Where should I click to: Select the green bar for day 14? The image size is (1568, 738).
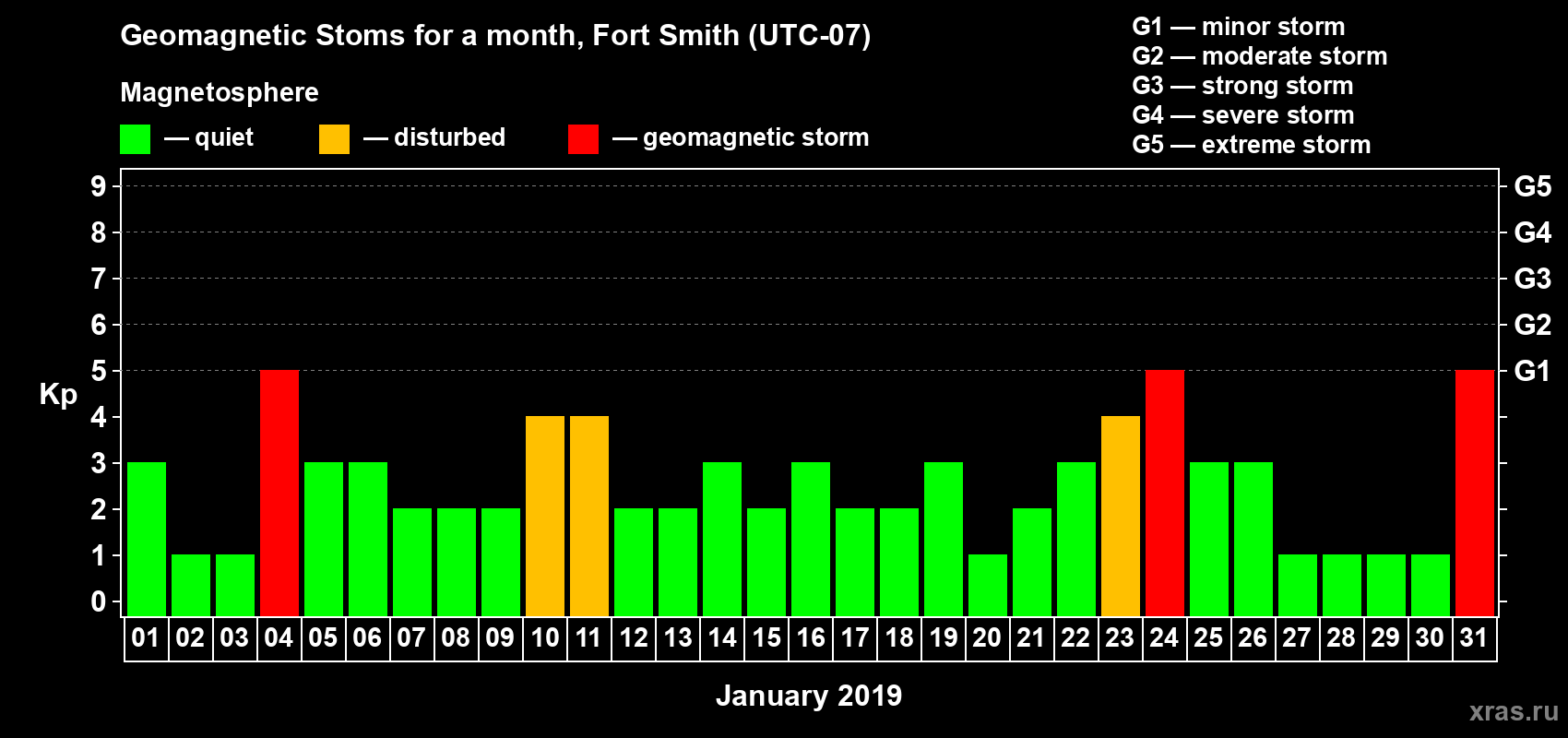[x=722, y=539]
